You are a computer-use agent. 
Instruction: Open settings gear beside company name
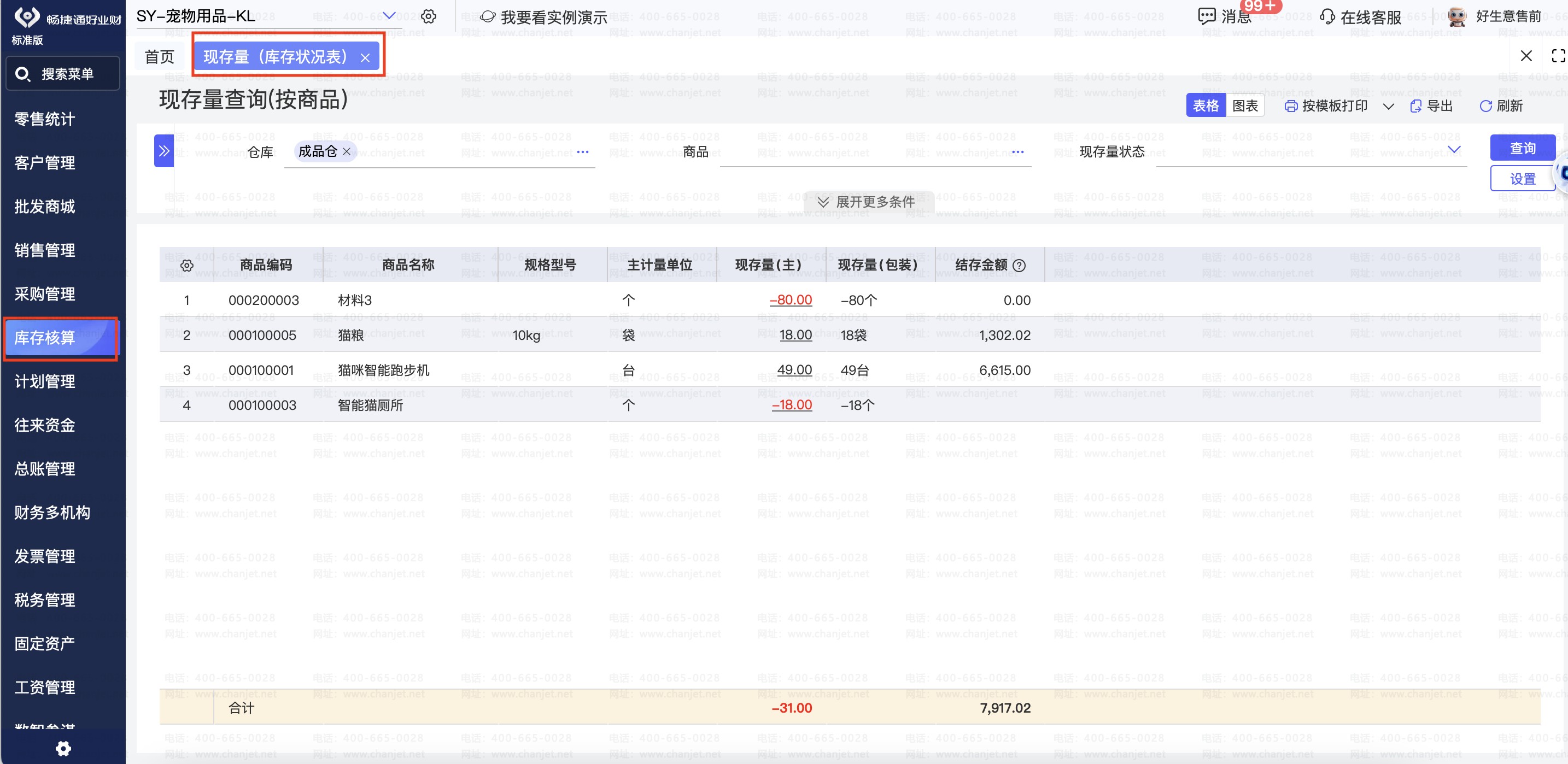(429, 16)
